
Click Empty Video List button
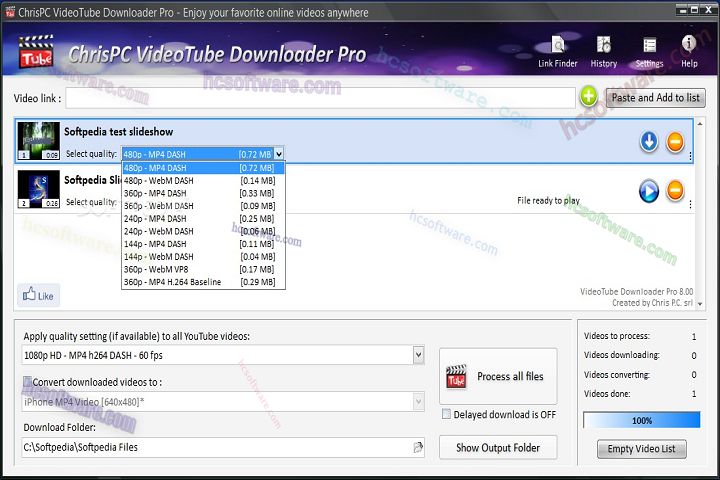pyautogui.click(x=641, y=449)
